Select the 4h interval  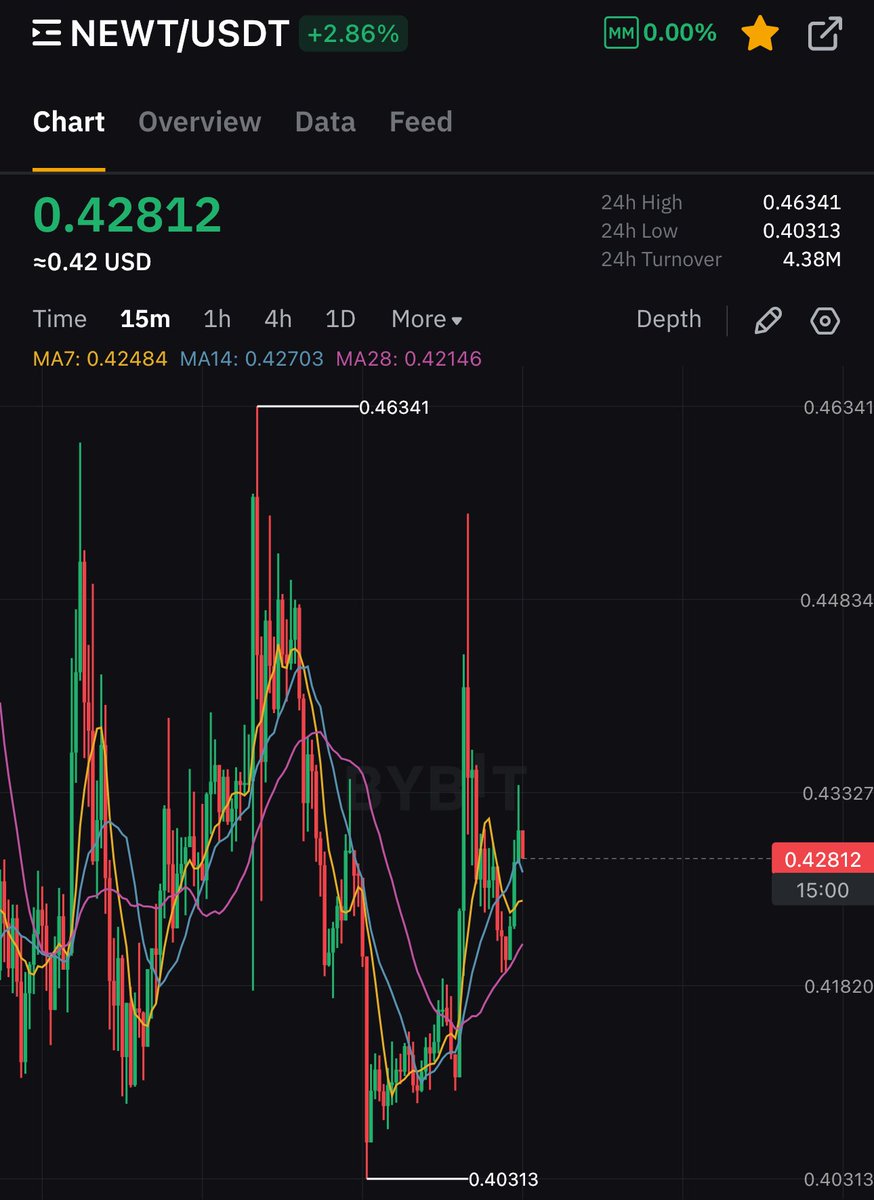[278, 319]
